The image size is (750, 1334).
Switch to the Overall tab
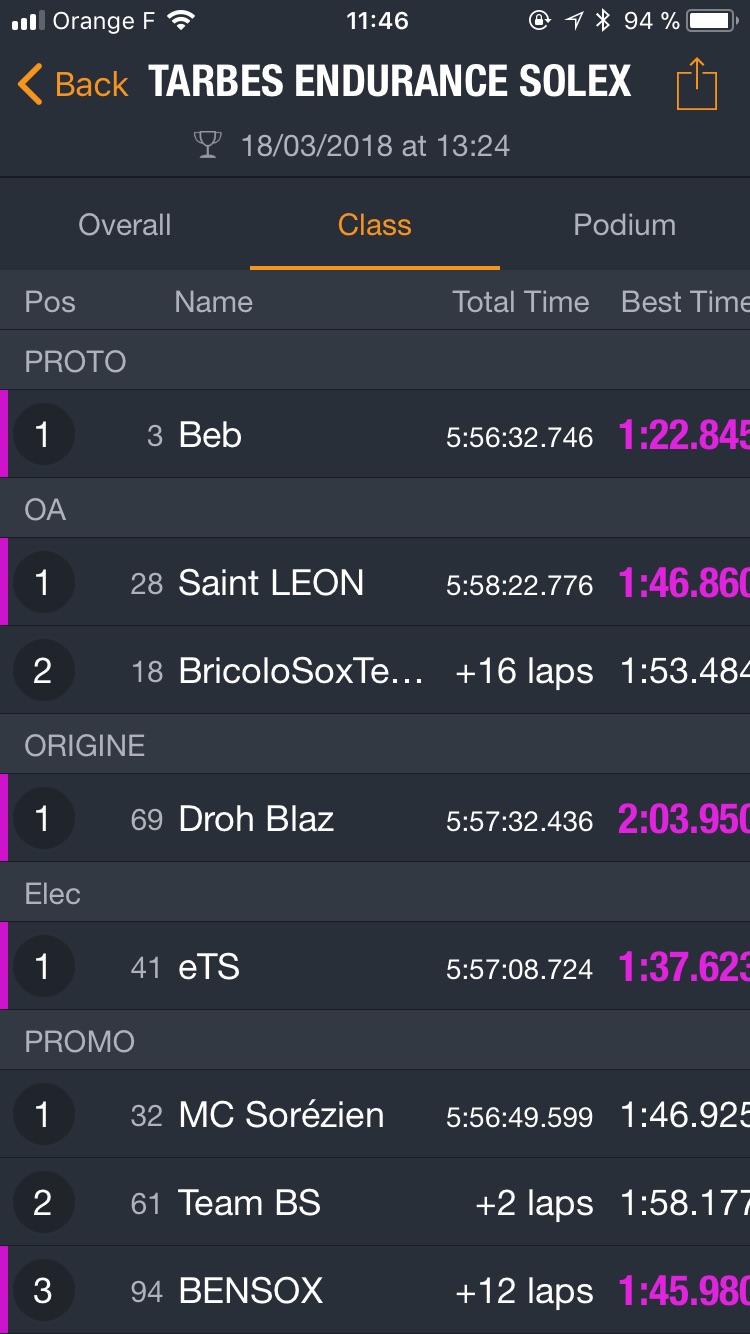coord(125,225)
